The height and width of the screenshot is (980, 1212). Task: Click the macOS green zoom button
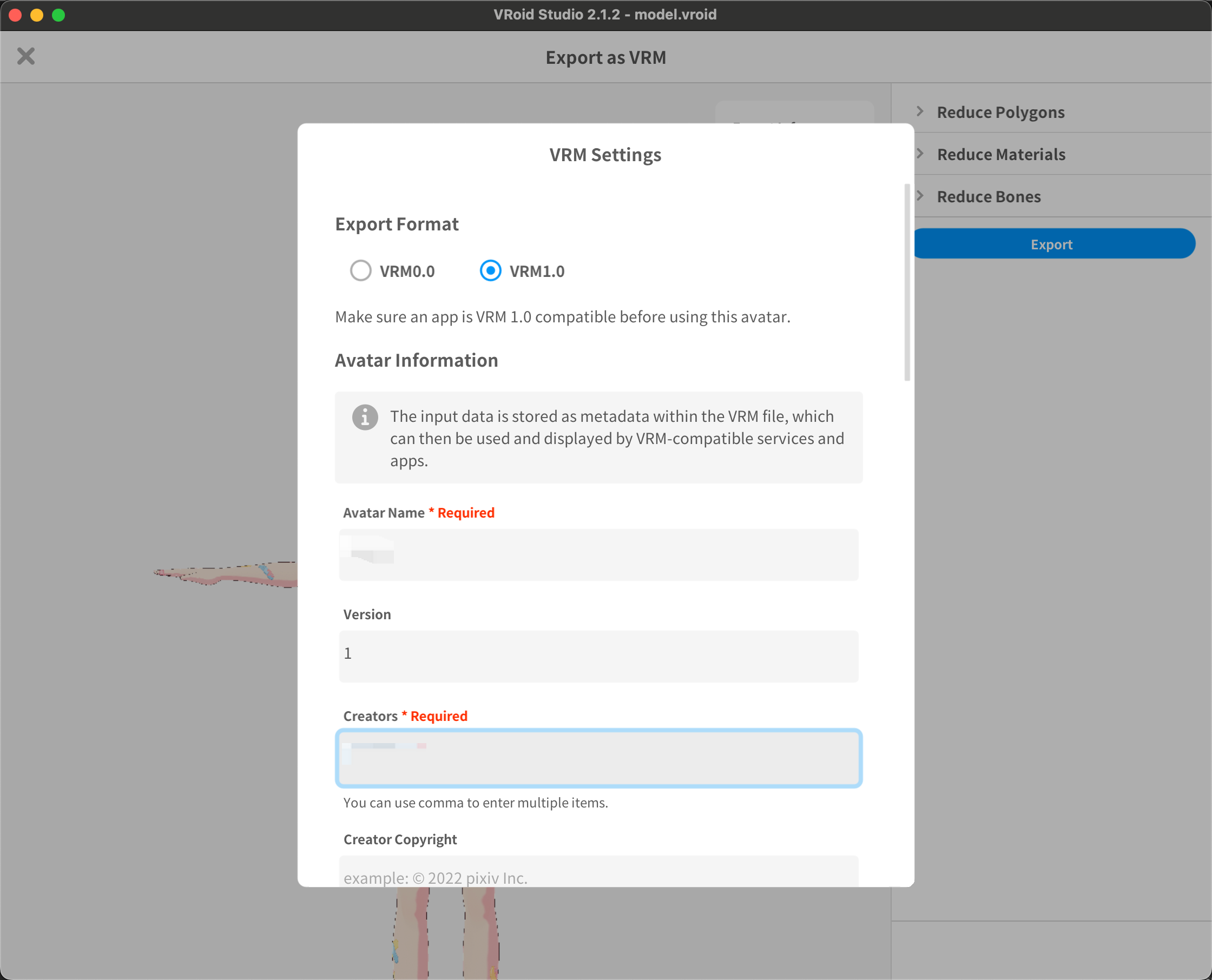point(58,15)
